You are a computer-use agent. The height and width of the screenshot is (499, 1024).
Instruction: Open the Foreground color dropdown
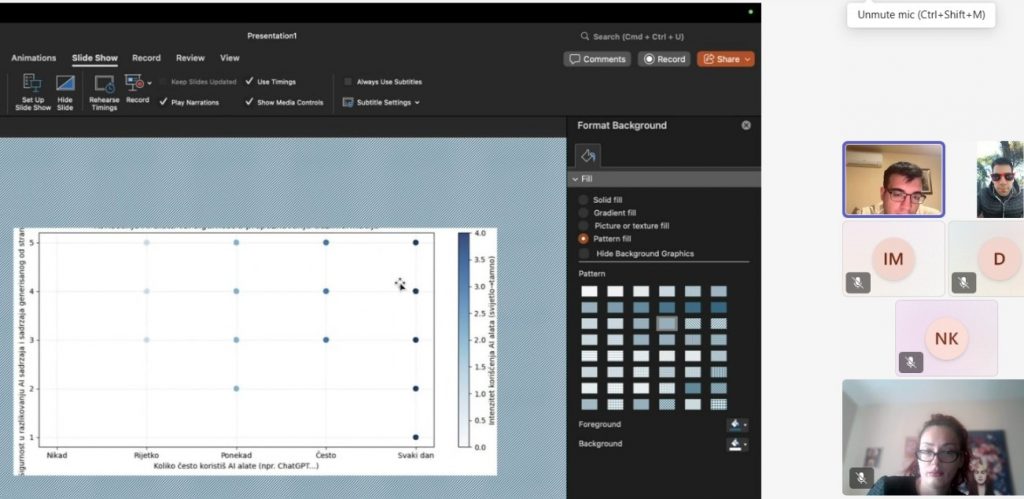(739, 425)
